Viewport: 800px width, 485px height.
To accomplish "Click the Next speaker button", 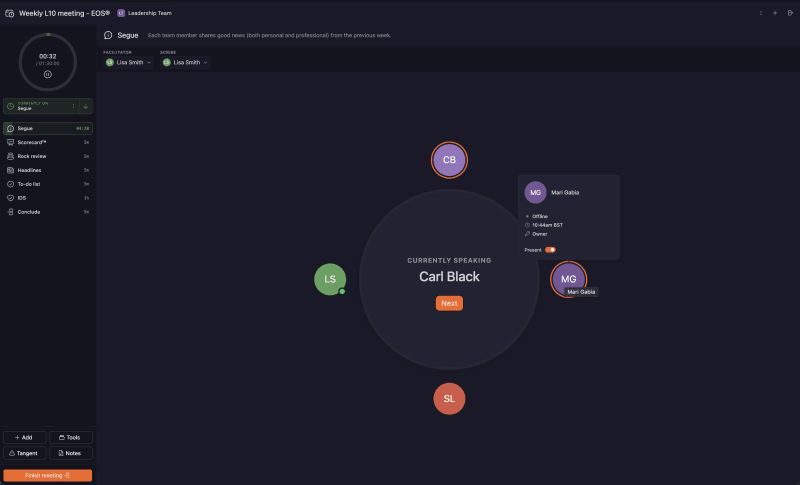I will (449, 303).
